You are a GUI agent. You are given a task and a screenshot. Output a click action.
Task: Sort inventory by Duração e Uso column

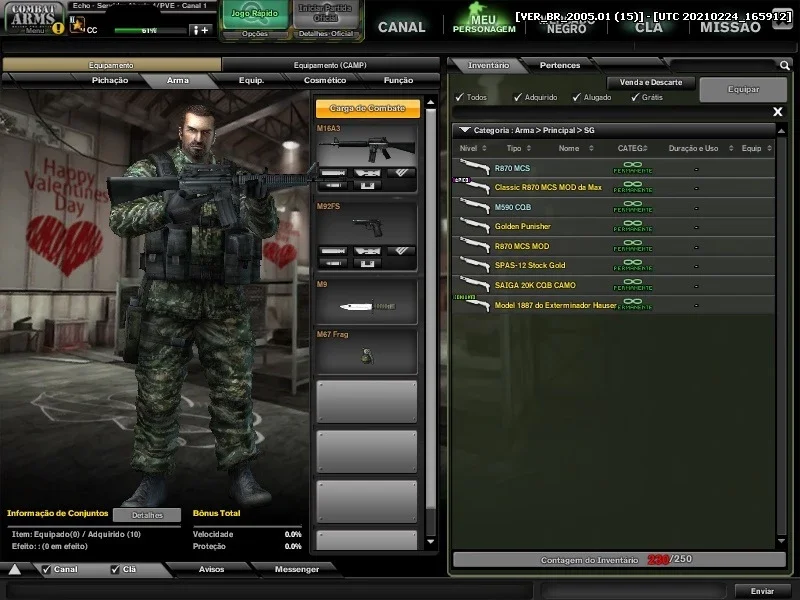point(701,148)
